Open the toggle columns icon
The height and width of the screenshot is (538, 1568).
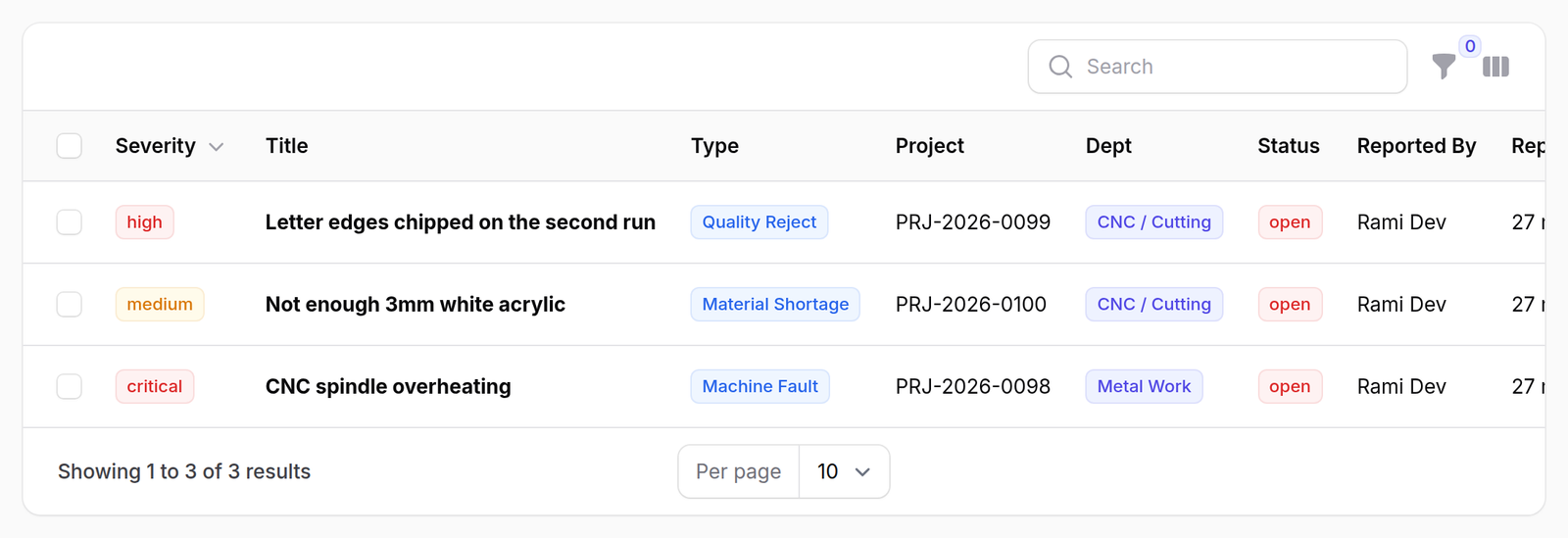1495,67
